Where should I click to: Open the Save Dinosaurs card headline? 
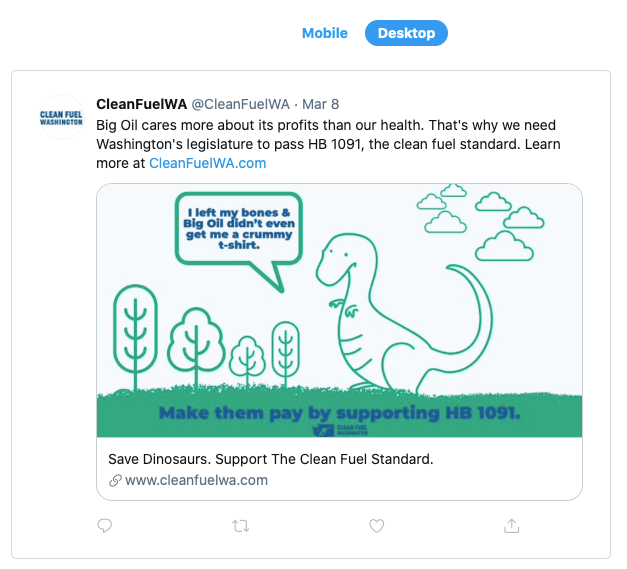point(270,459)
